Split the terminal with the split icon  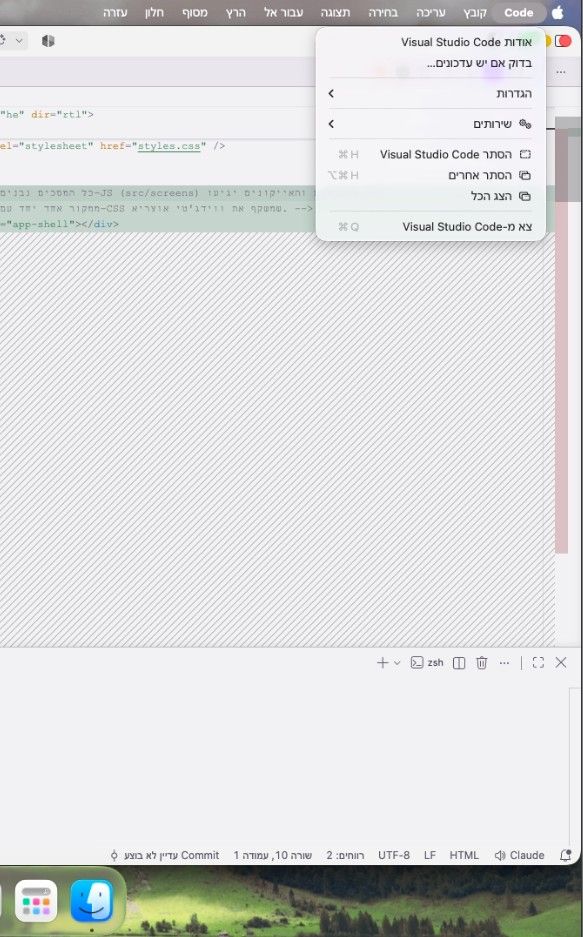[459, 663]
